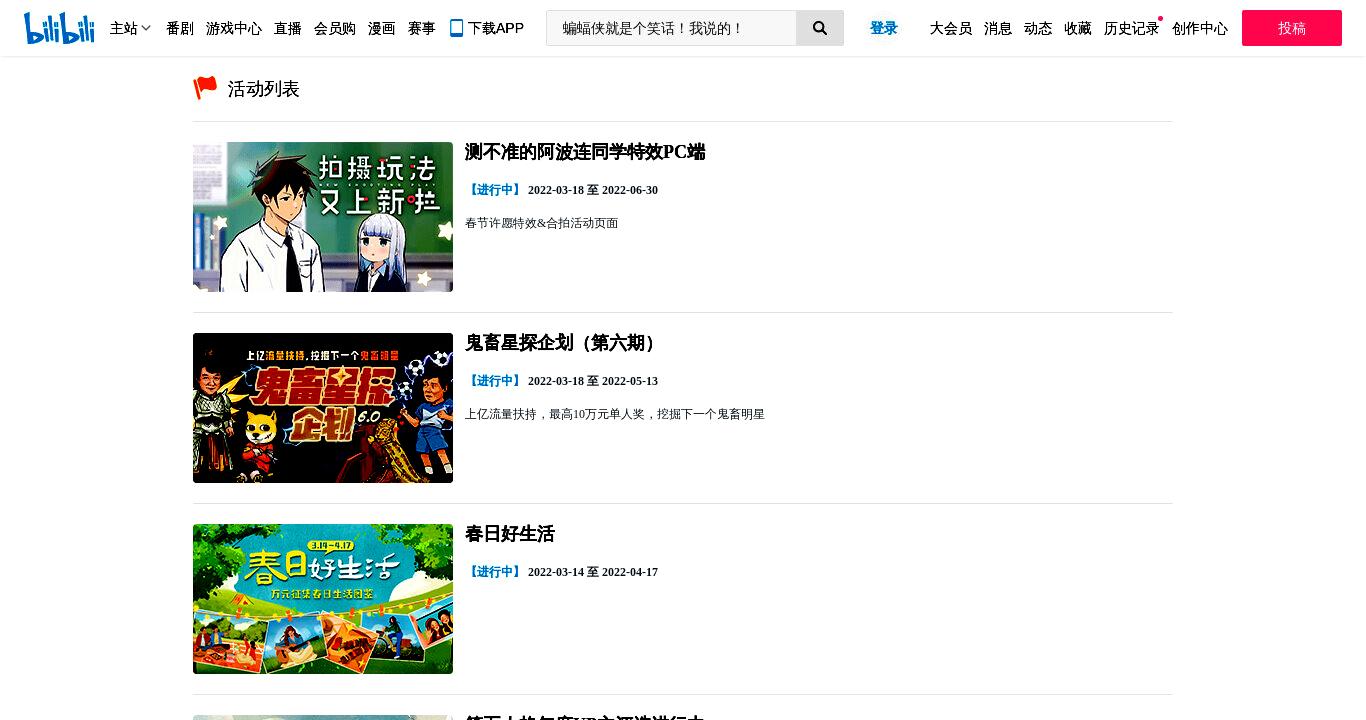
Task: Open the 春日好生活 banner thumbnail
Action: coord(323,599)
